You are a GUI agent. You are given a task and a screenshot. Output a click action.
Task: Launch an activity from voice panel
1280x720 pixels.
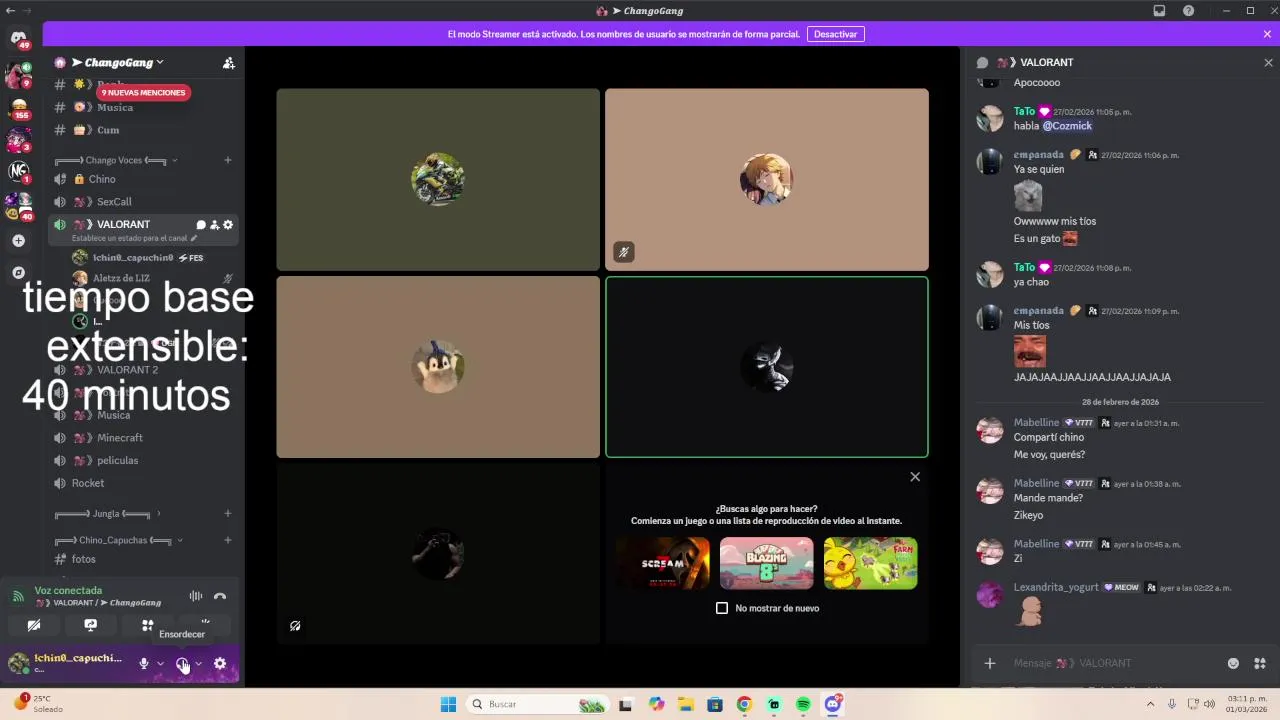coord(148,625)
